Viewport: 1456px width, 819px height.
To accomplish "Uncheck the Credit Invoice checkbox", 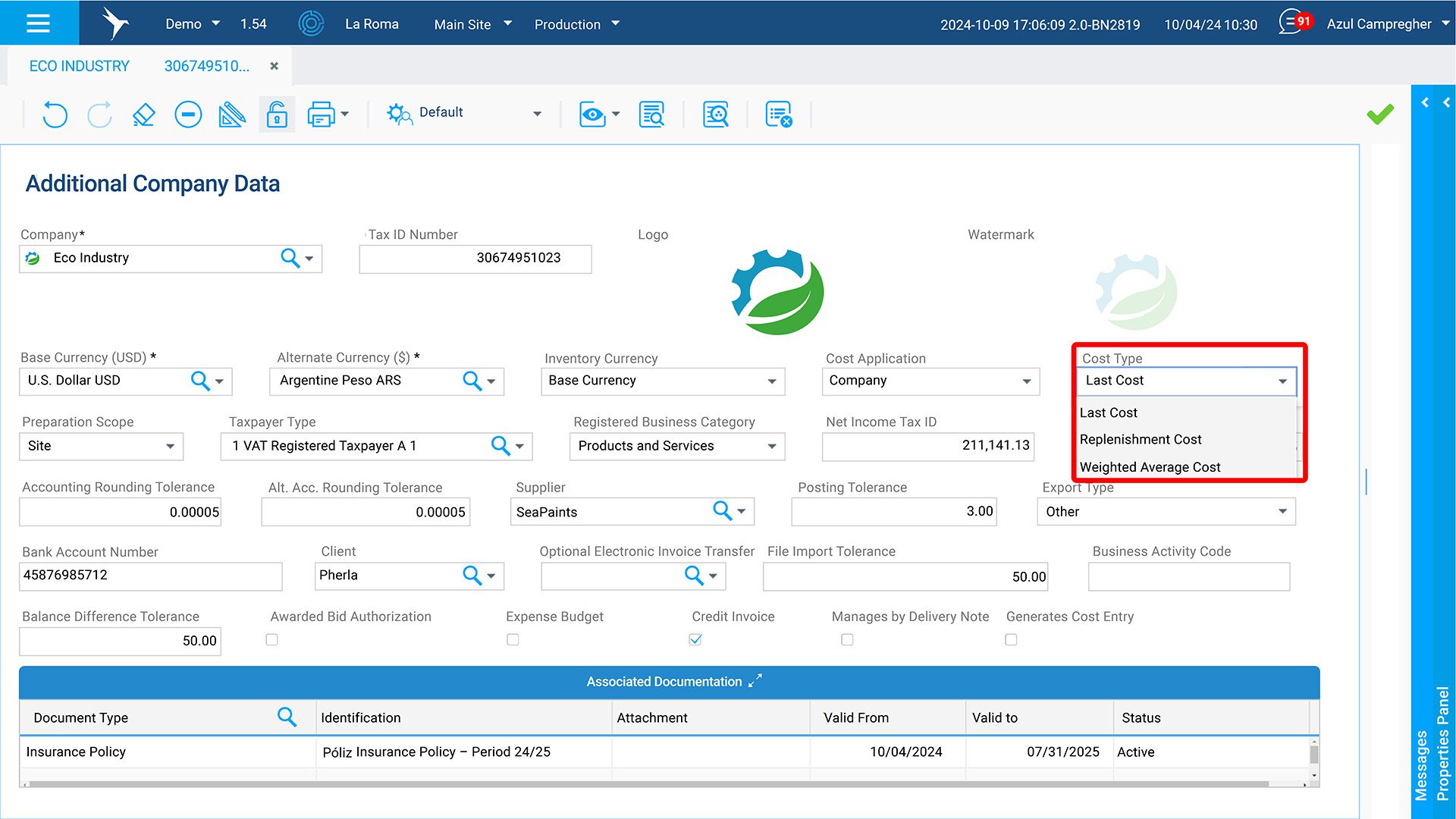I will pos(695,639).
